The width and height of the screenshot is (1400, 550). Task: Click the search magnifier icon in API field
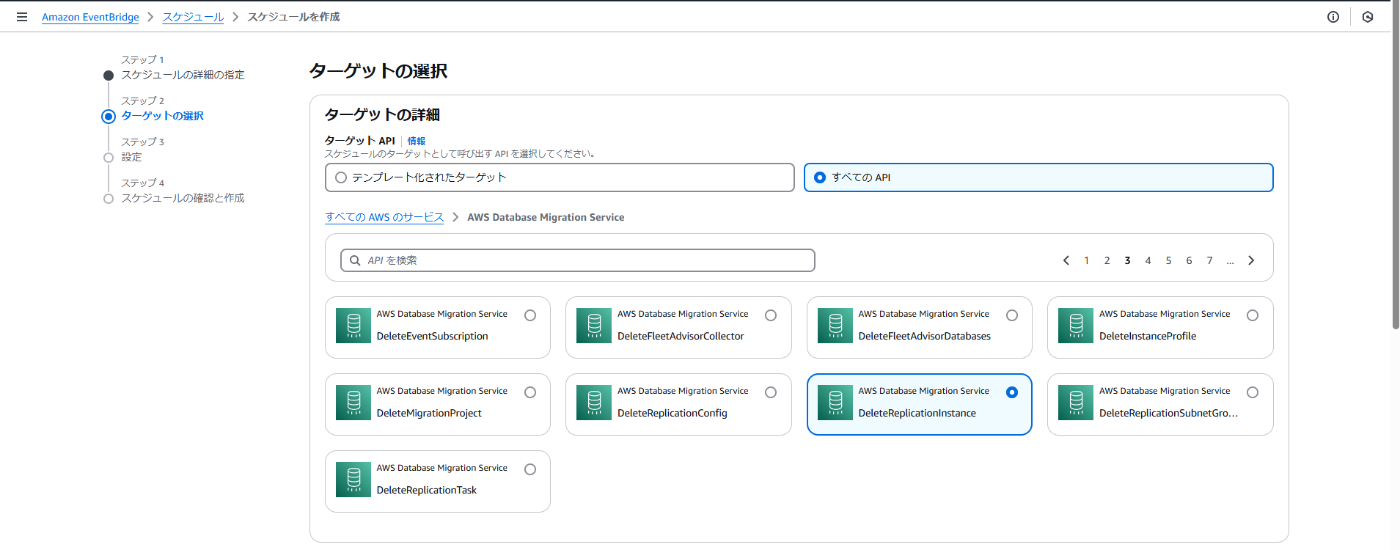355,260
